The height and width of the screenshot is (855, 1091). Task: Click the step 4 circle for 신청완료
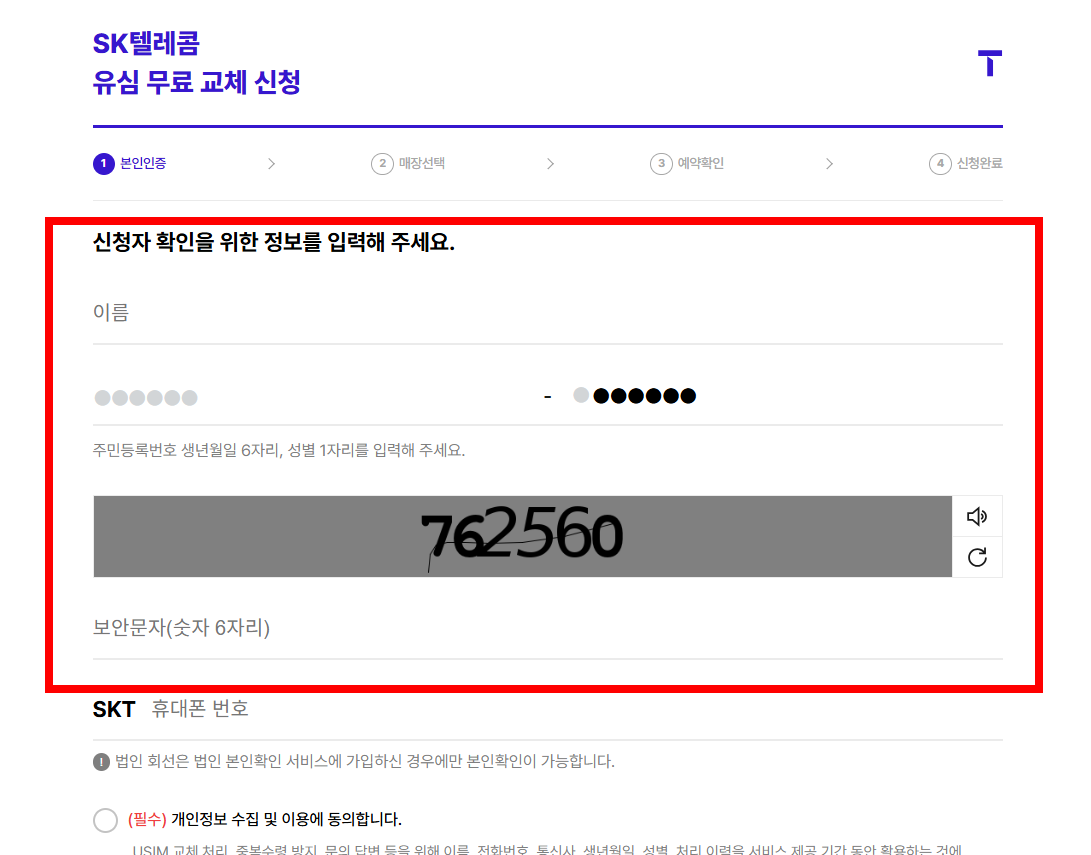click(x=940, y=163)
